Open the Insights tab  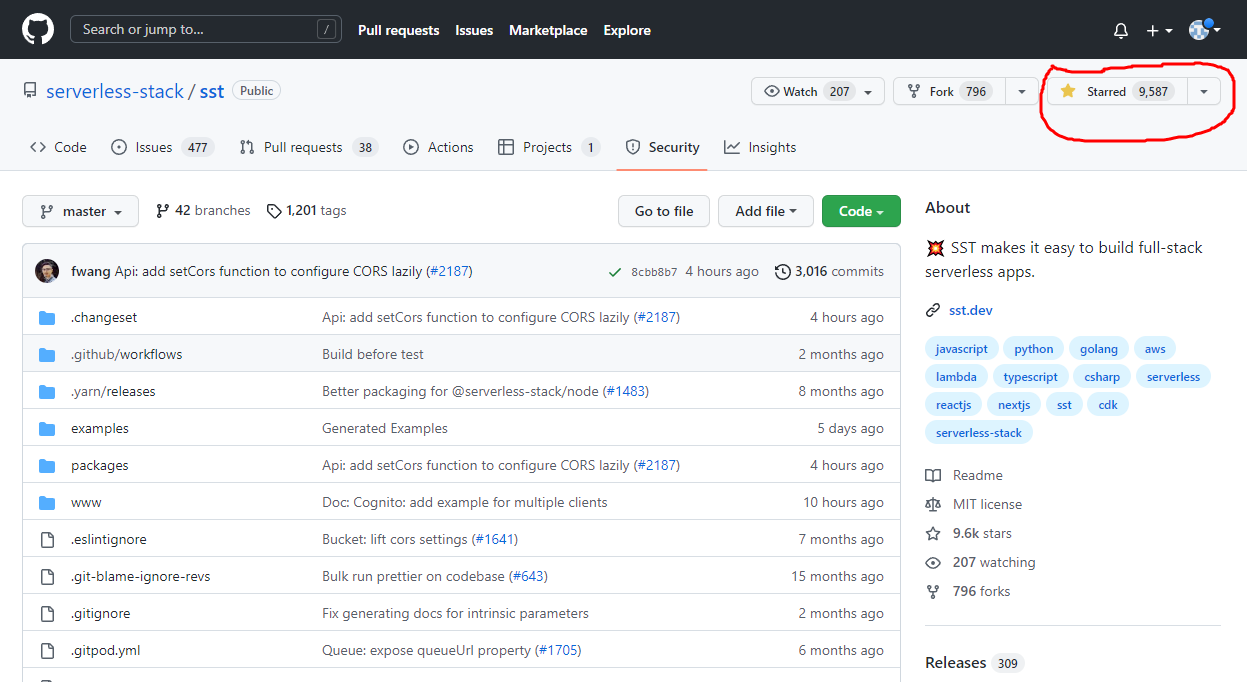click(760, 147)
